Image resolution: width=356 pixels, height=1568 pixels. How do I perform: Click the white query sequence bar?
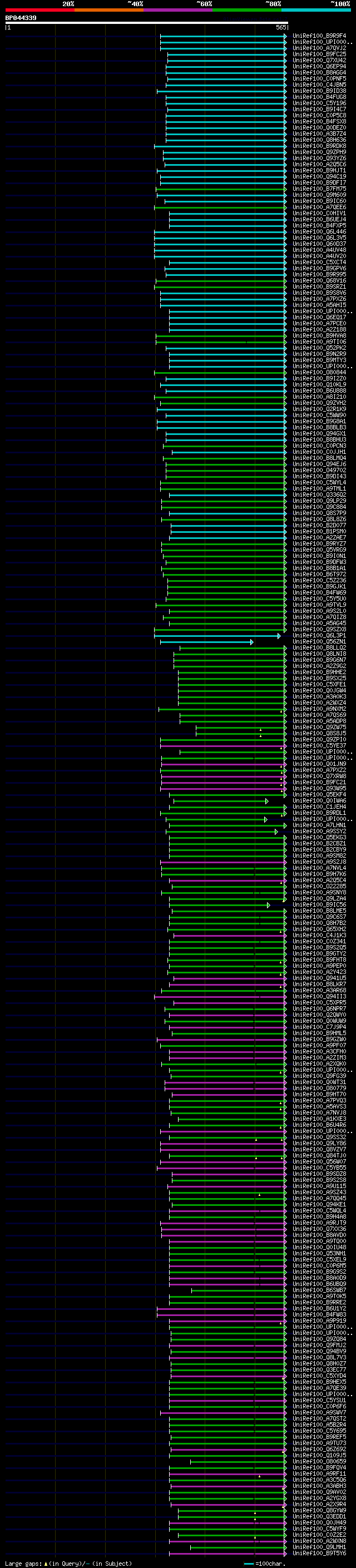pyautogui.click(x=147, y=23)
